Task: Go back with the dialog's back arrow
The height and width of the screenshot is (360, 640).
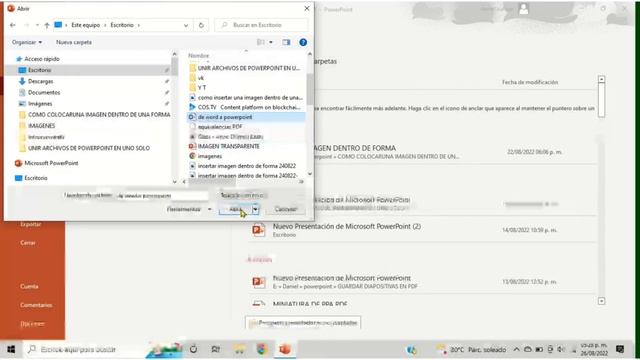Action: [13, 25]
